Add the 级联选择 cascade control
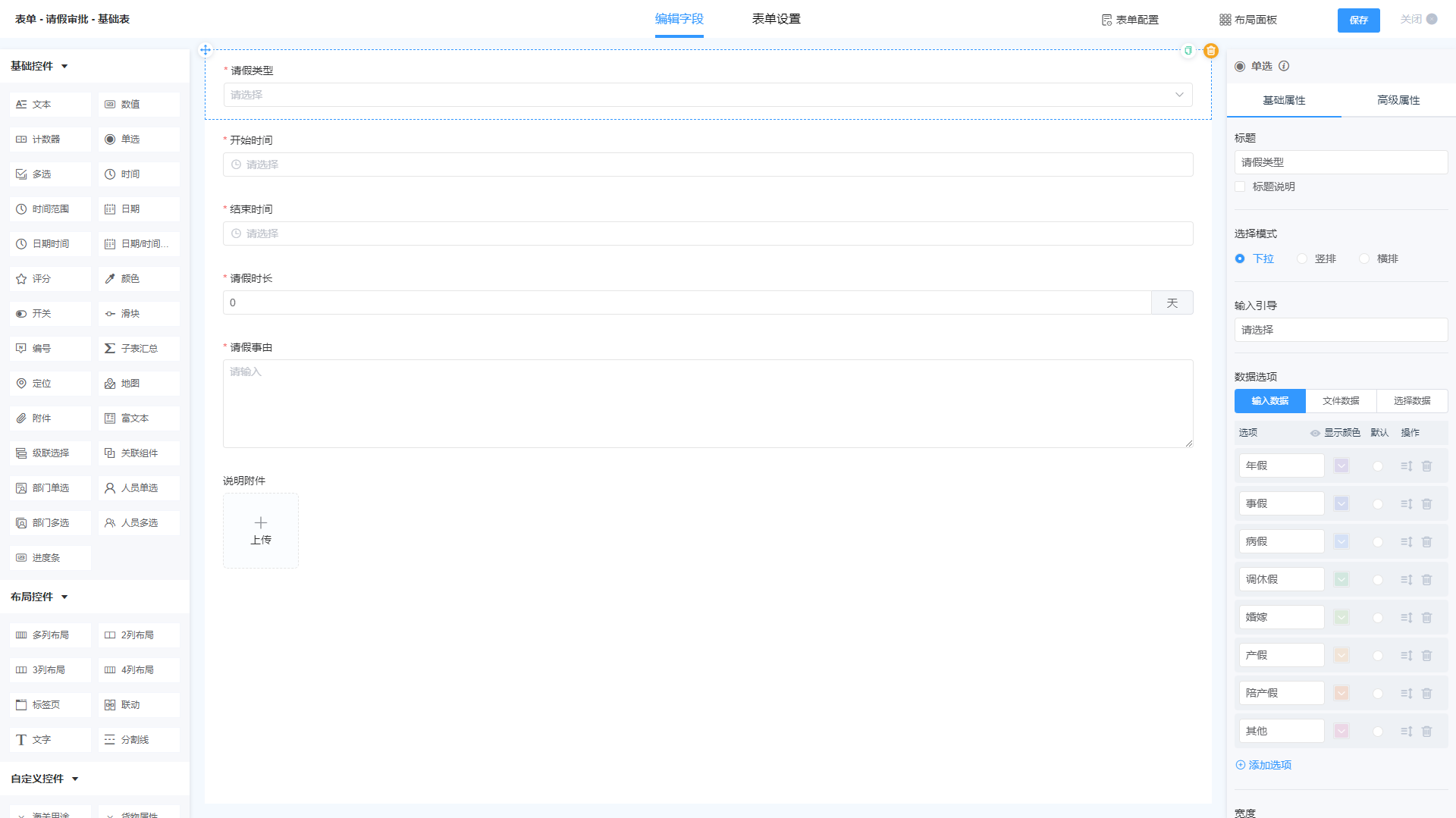The width and height of the screenshot is (1456, 818). (x=50, y=453)
